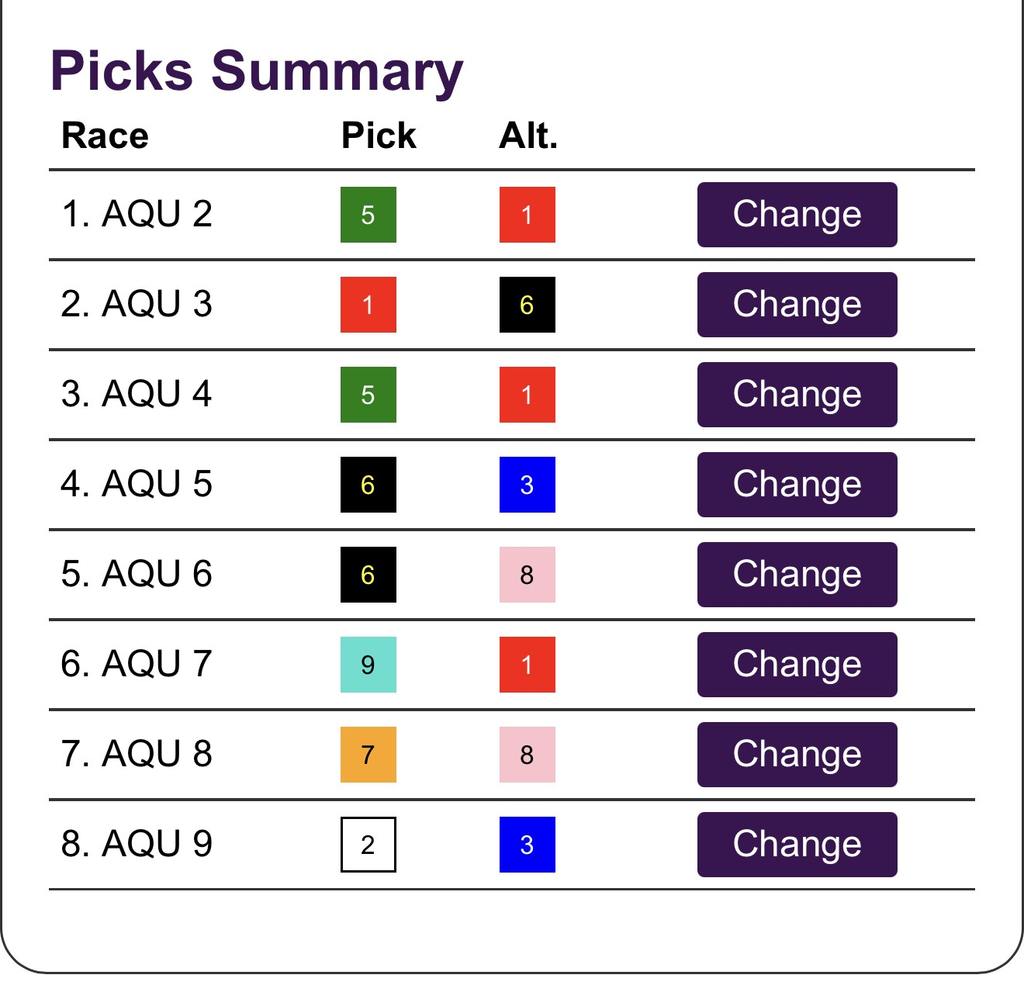Image resolution: width=1024 pixels, height=981 pixels.
Task: Click the 1. AQU 2 race label
Action: pyautogui.click(x=137, y=214)
